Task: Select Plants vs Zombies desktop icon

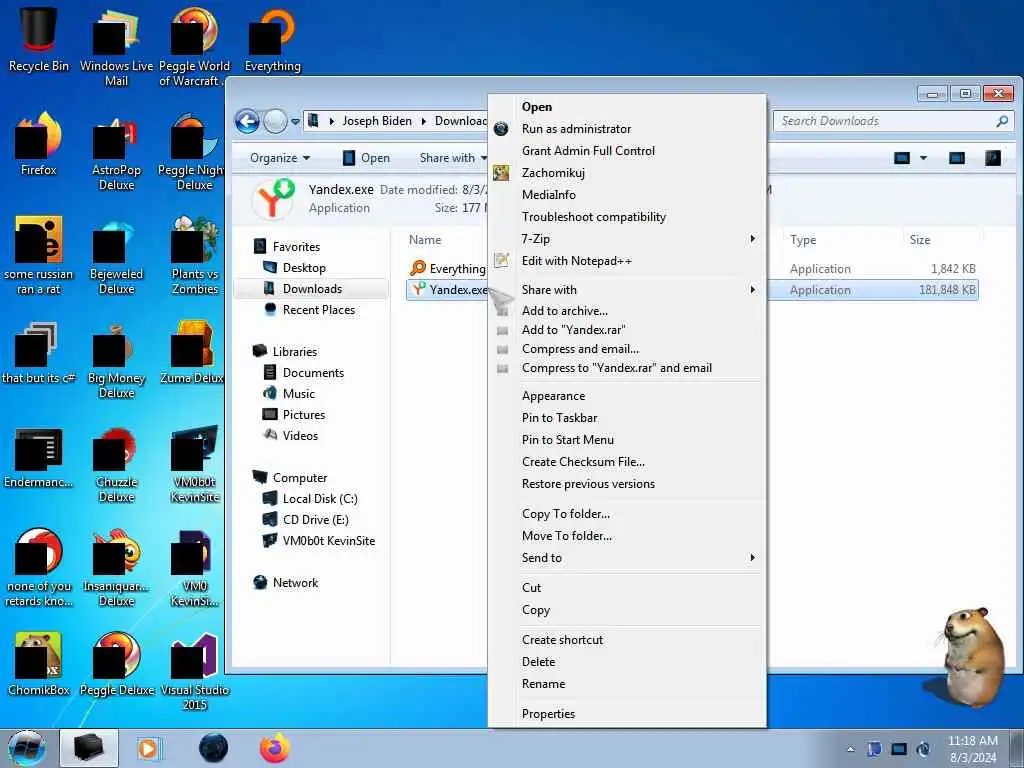Action: 195,256
